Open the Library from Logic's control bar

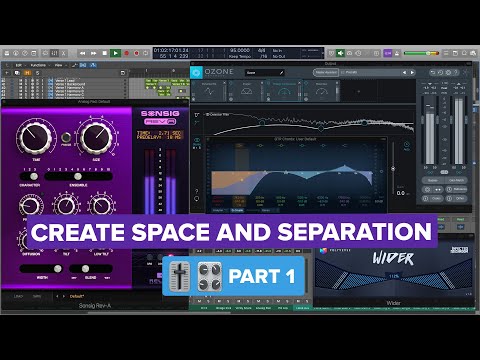(x=7, y=53)
